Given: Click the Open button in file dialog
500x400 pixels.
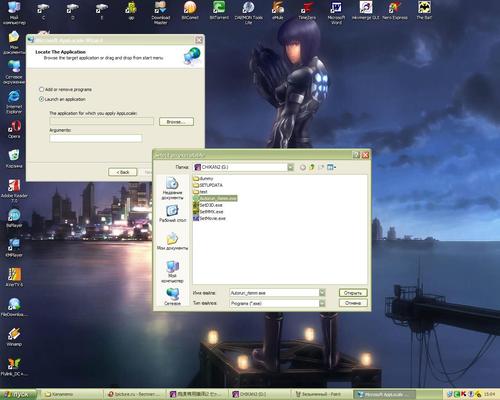Looking at the screenshot, I should click(353, 293).
